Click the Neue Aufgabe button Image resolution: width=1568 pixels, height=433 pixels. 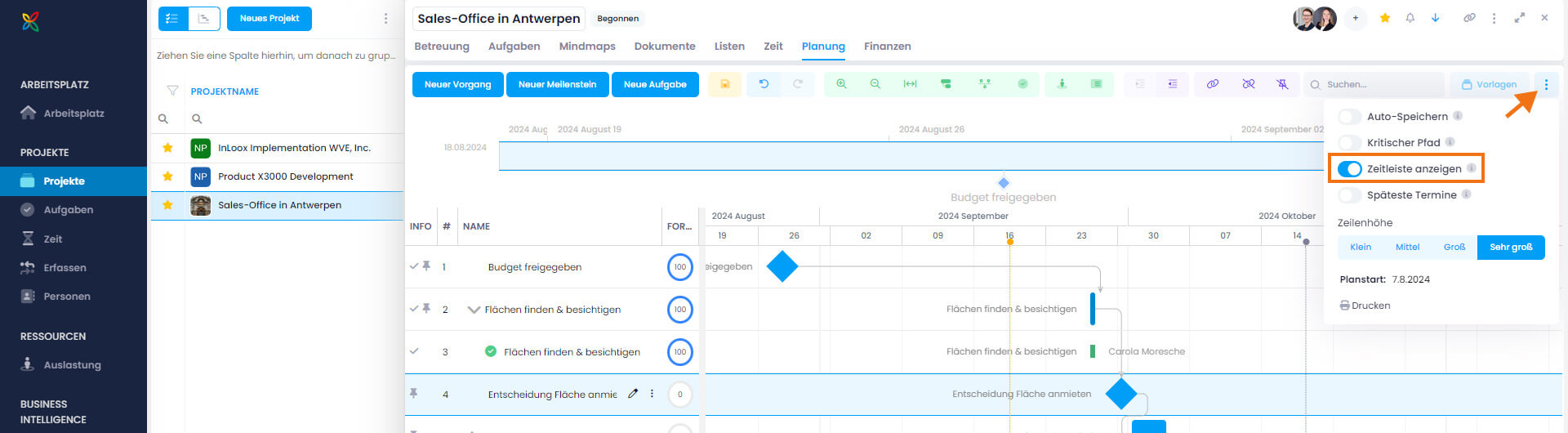pos(655,84)
